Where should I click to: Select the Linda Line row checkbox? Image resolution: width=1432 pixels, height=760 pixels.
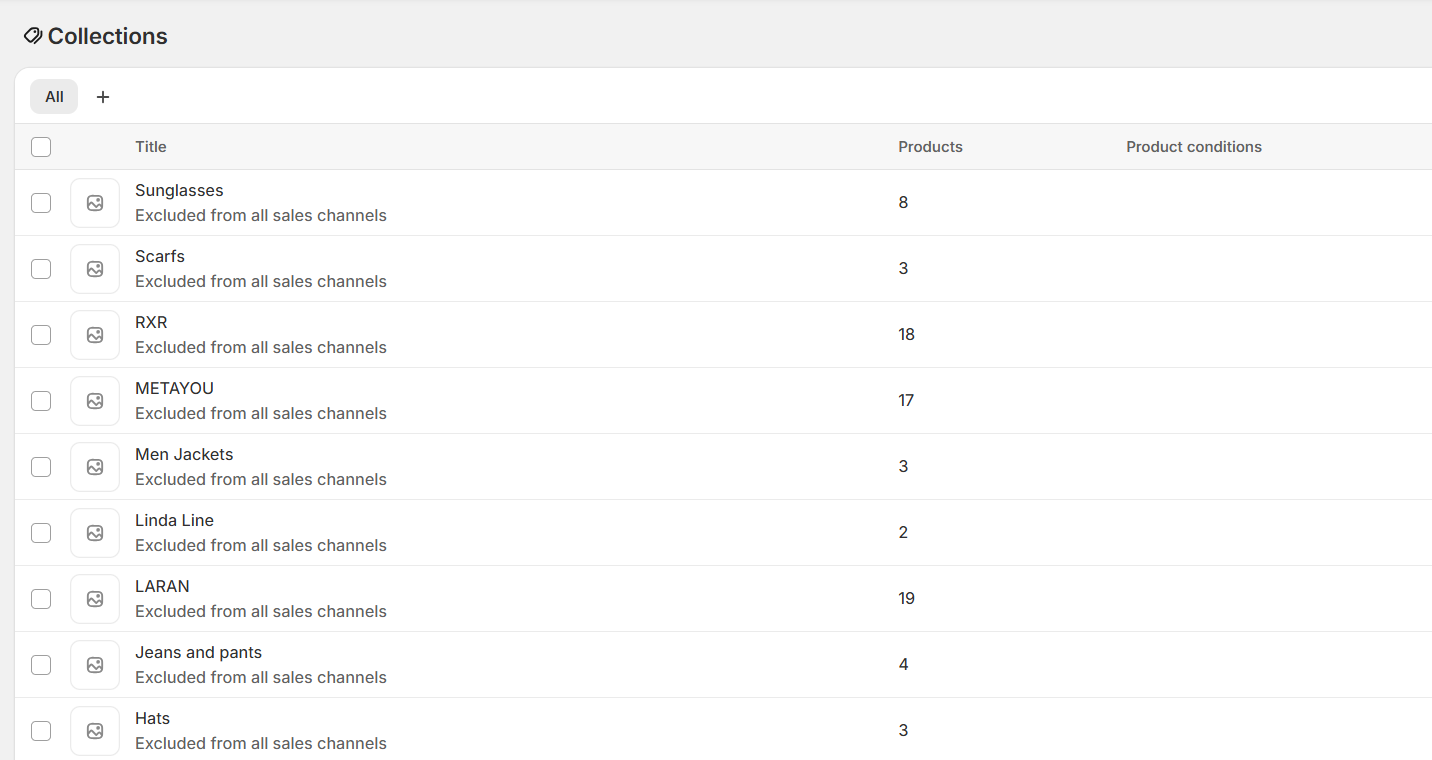click(x=41, y=533)
